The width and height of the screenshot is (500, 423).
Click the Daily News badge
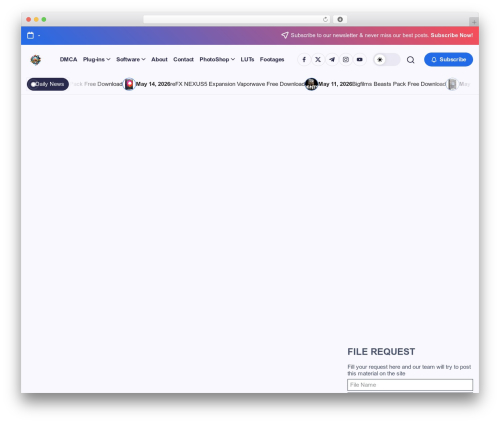point(48,84)
